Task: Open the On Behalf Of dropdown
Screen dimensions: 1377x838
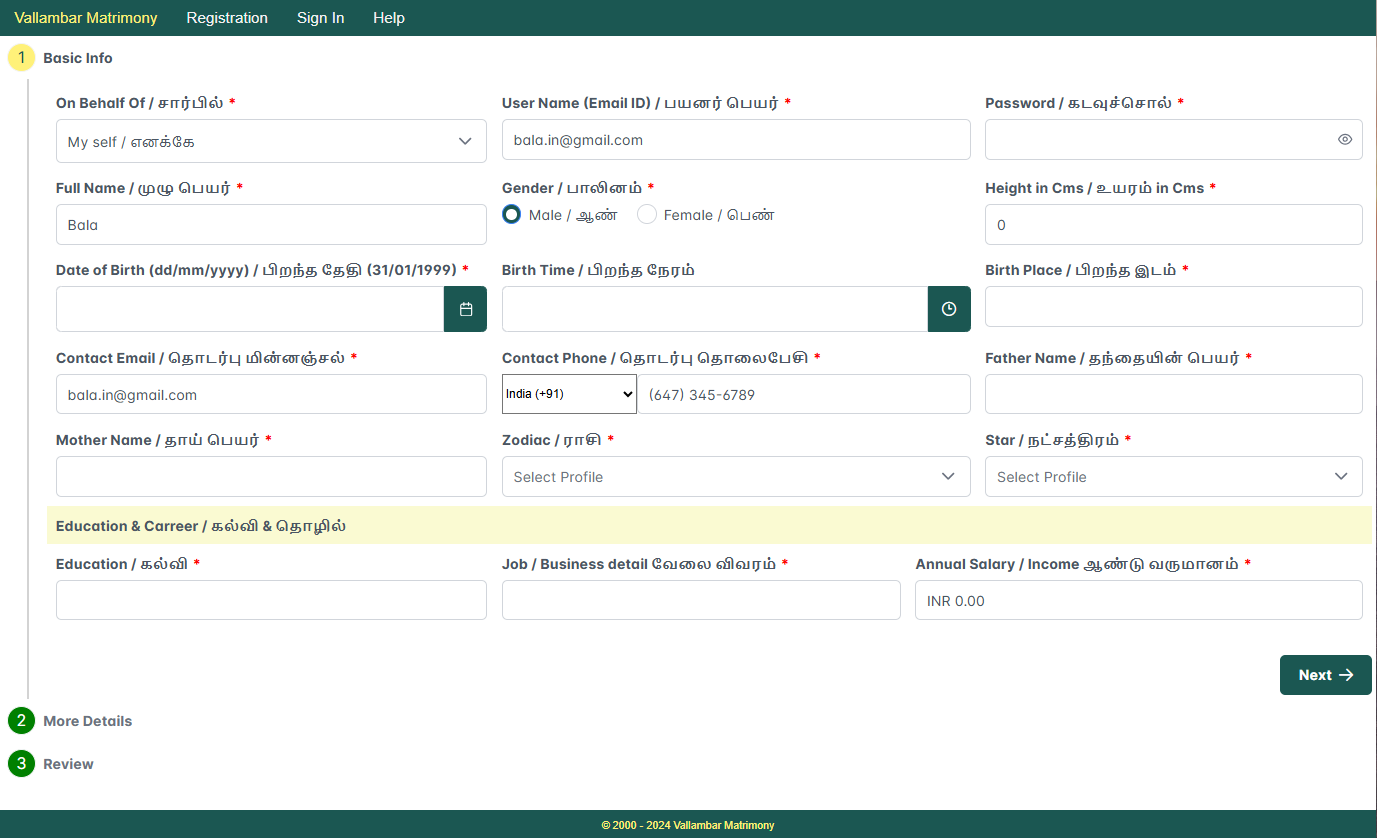Action: click(x=270, y=141)
